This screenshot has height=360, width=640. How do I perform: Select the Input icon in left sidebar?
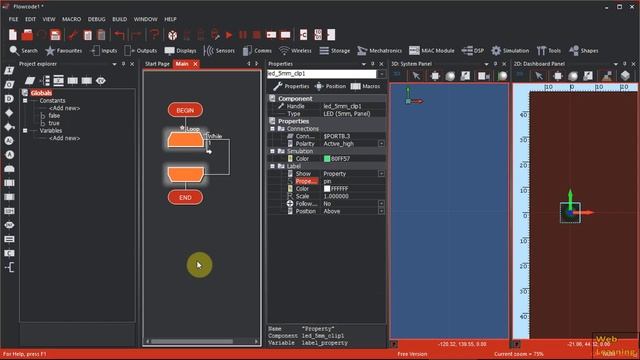(9, 71)
